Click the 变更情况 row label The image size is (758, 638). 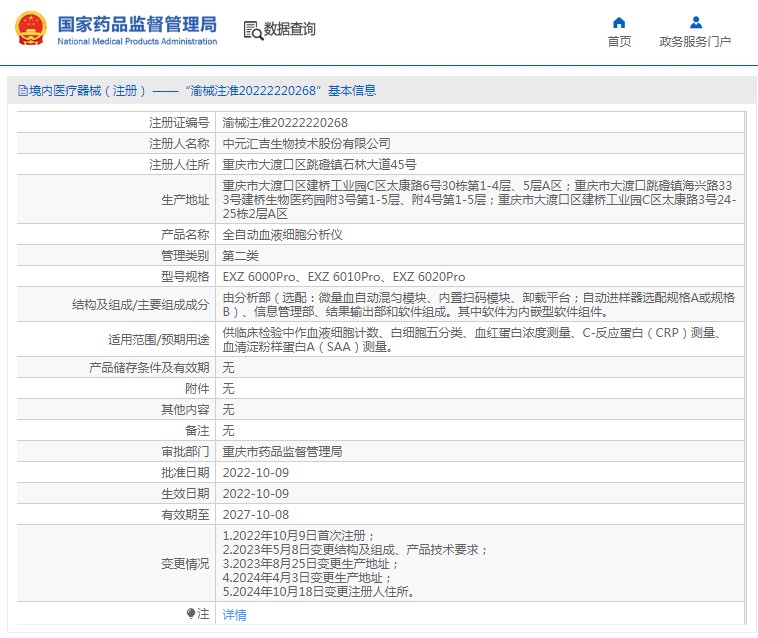[x=185, y=564]
